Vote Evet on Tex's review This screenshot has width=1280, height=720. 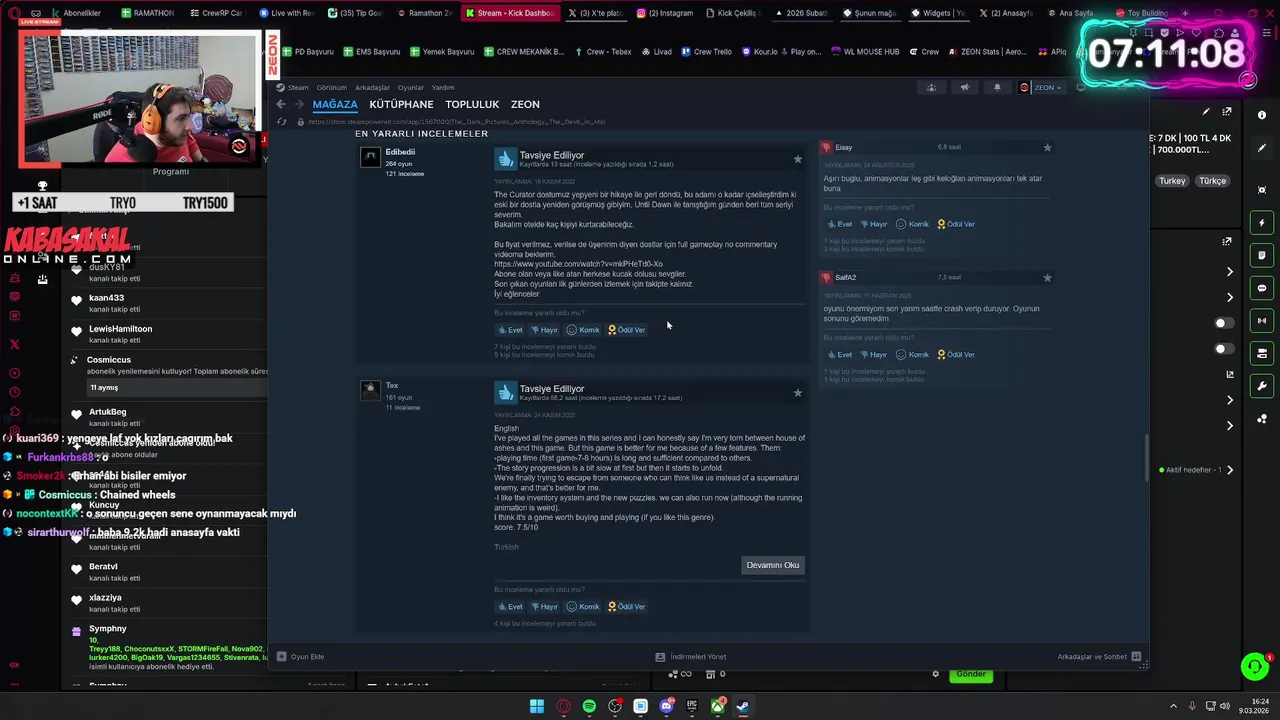[x=511, y=606]
